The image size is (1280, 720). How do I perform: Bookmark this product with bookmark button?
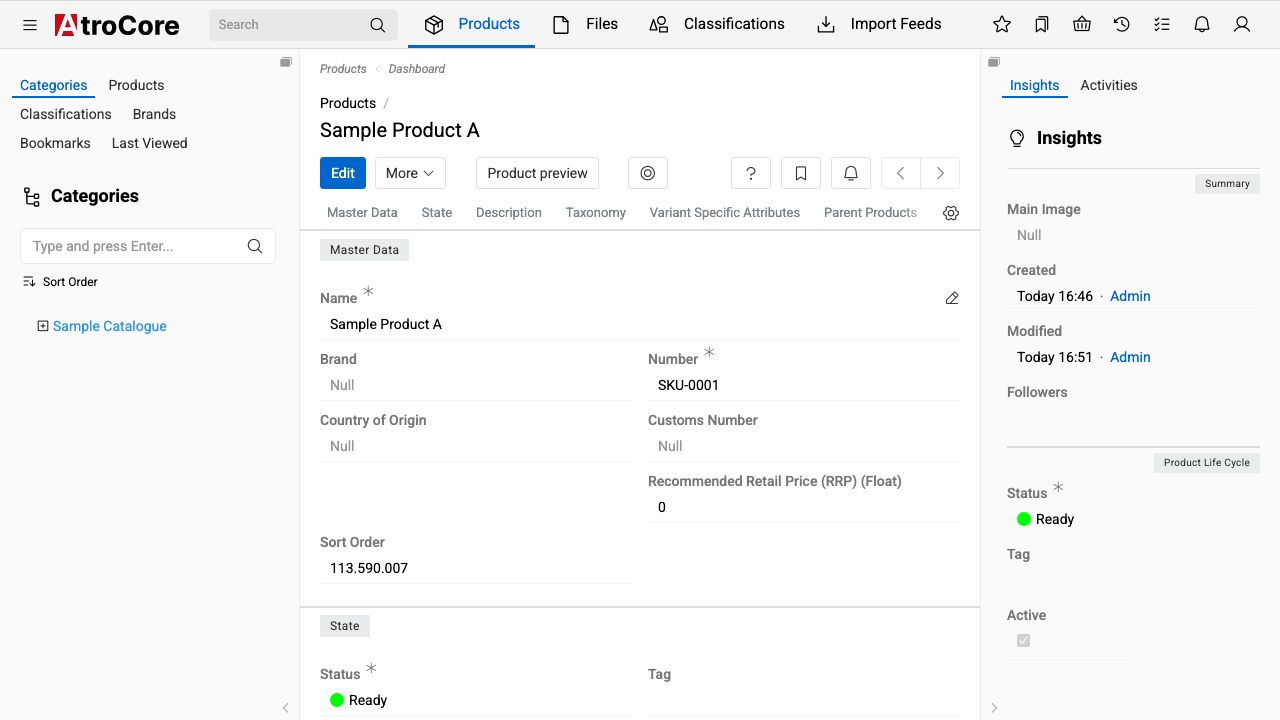click(801, 173)
